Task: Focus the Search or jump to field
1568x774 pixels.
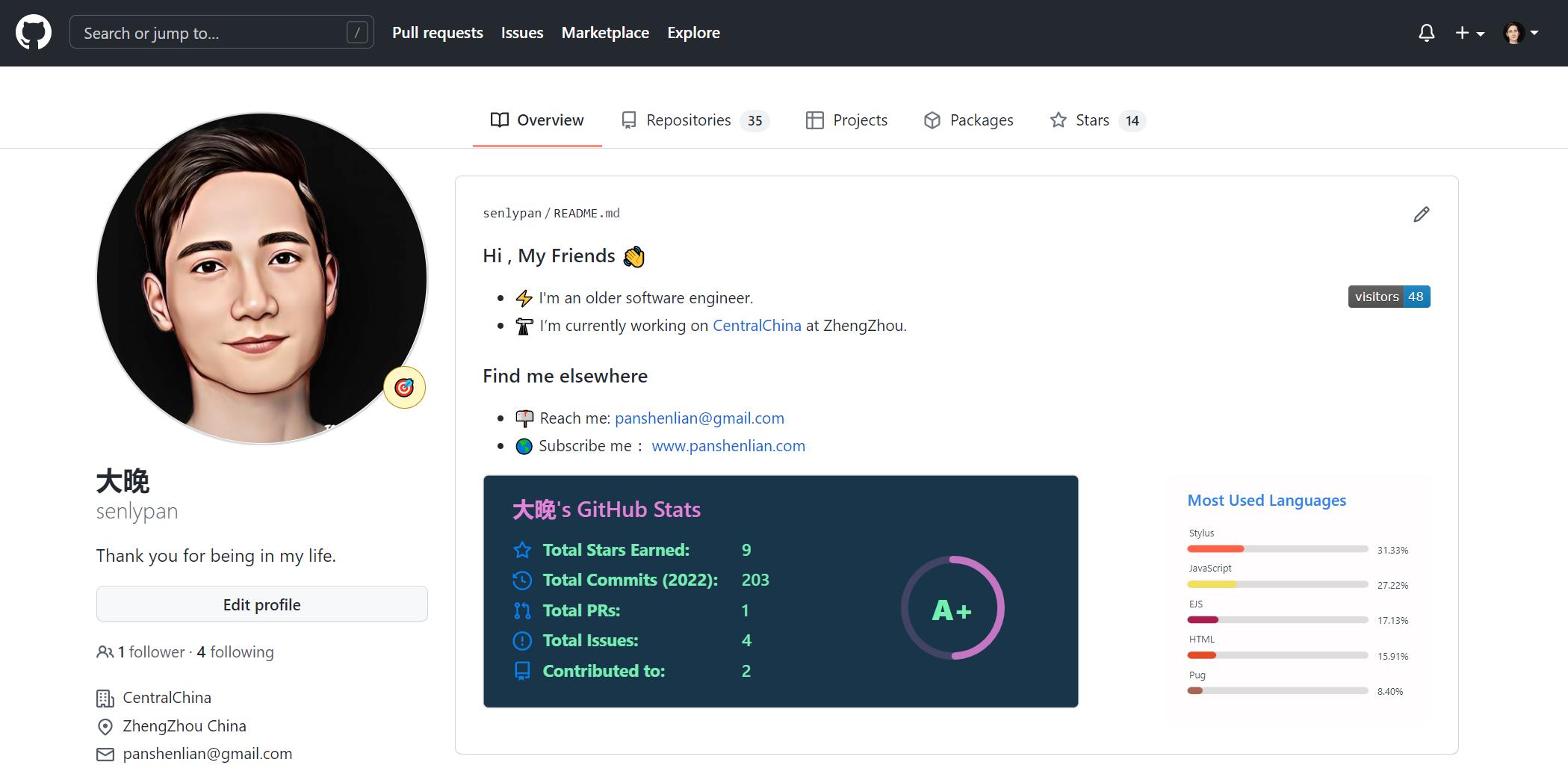Action: (x=222, y=33)
